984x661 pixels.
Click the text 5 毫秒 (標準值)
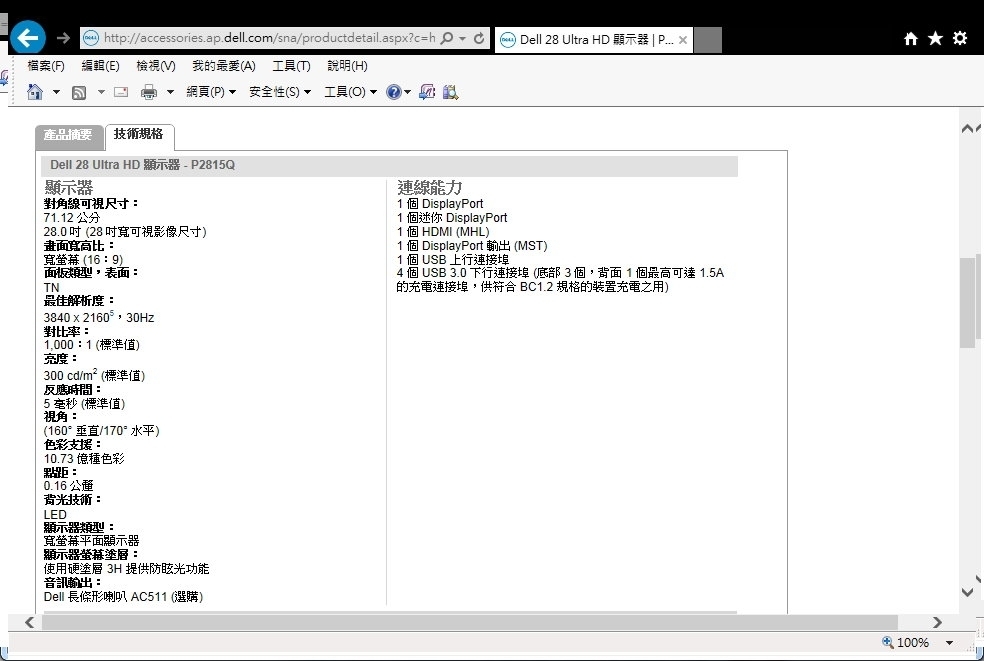(x=84, y=404)
